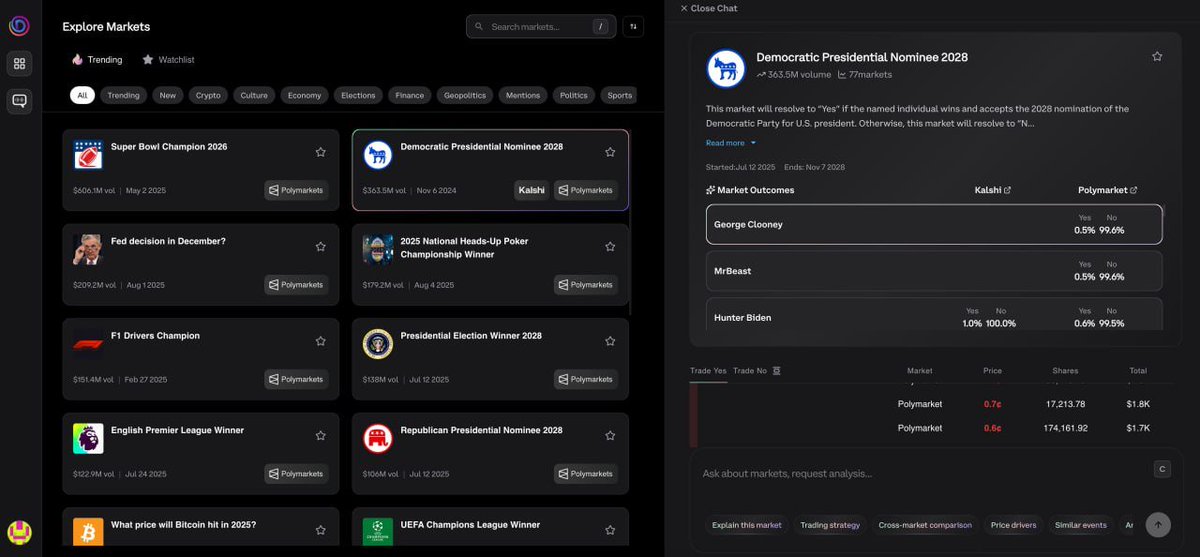Select the Trending category chip
1200x557 pixels.
point(124,95)
